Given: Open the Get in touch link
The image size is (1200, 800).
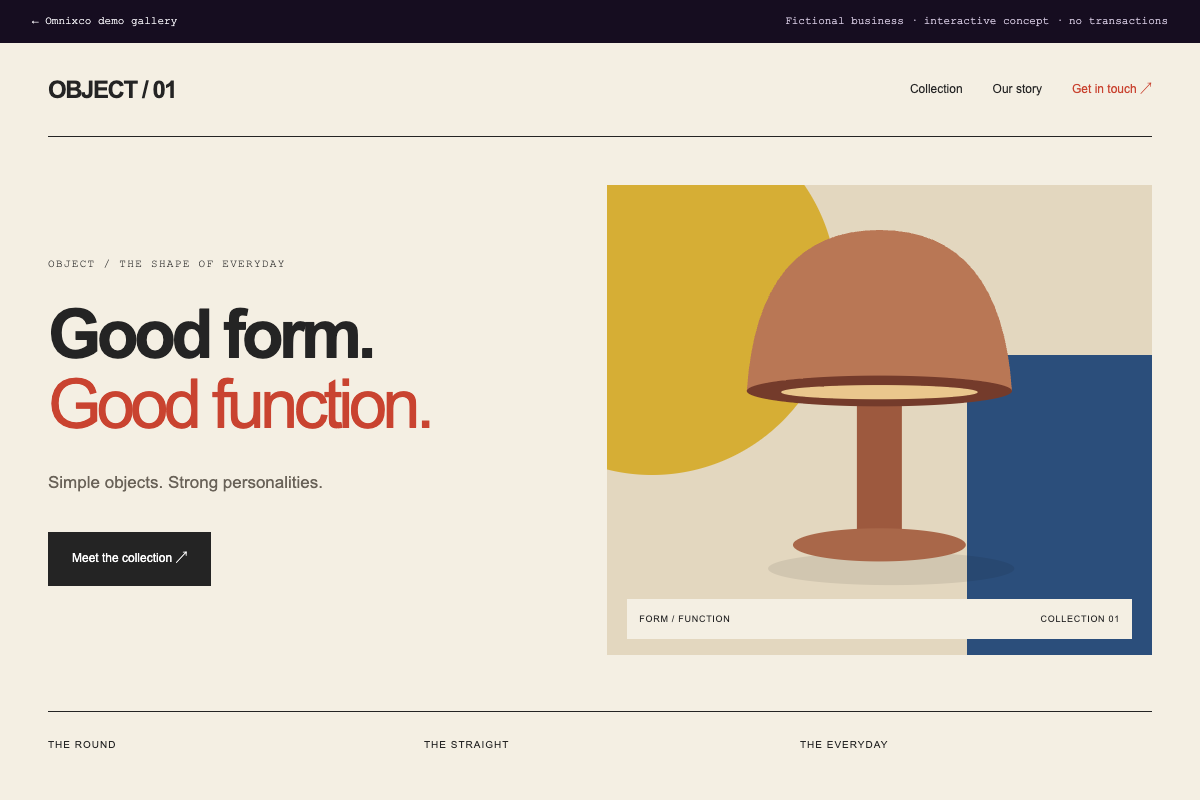Looking at the screenshot, I should 1112,89.
